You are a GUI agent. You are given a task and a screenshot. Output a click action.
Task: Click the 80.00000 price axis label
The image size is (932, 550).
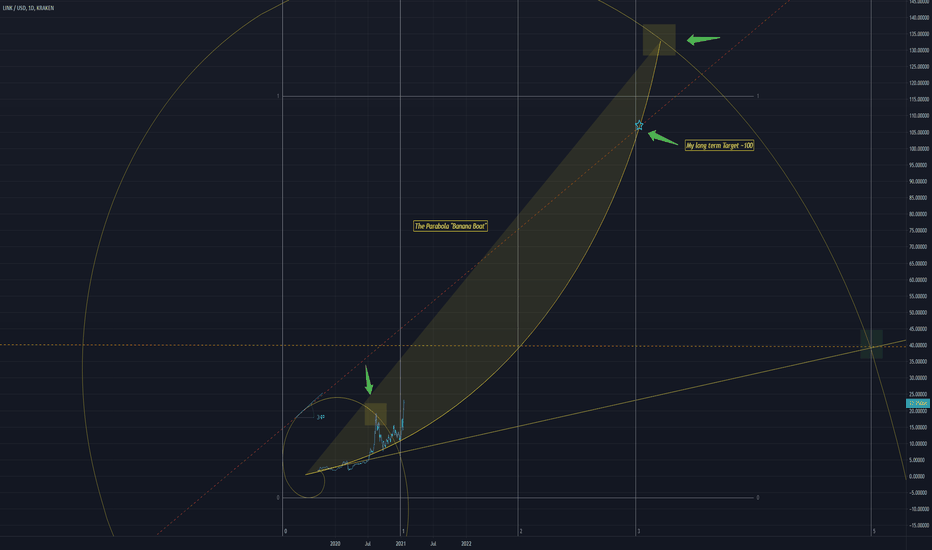point(919,214)
